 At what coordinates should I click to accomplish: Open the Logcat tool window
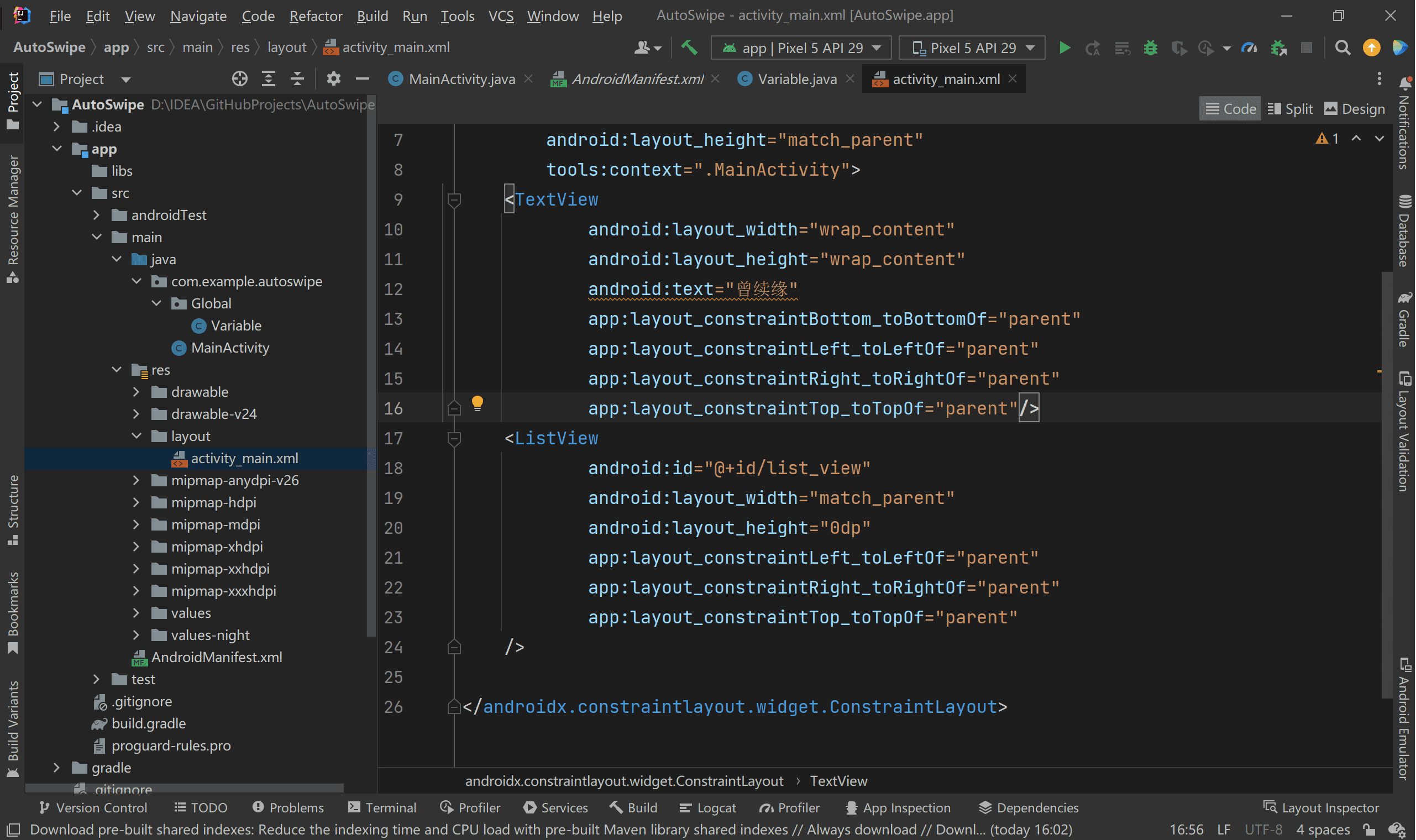(x=707, y=809)
